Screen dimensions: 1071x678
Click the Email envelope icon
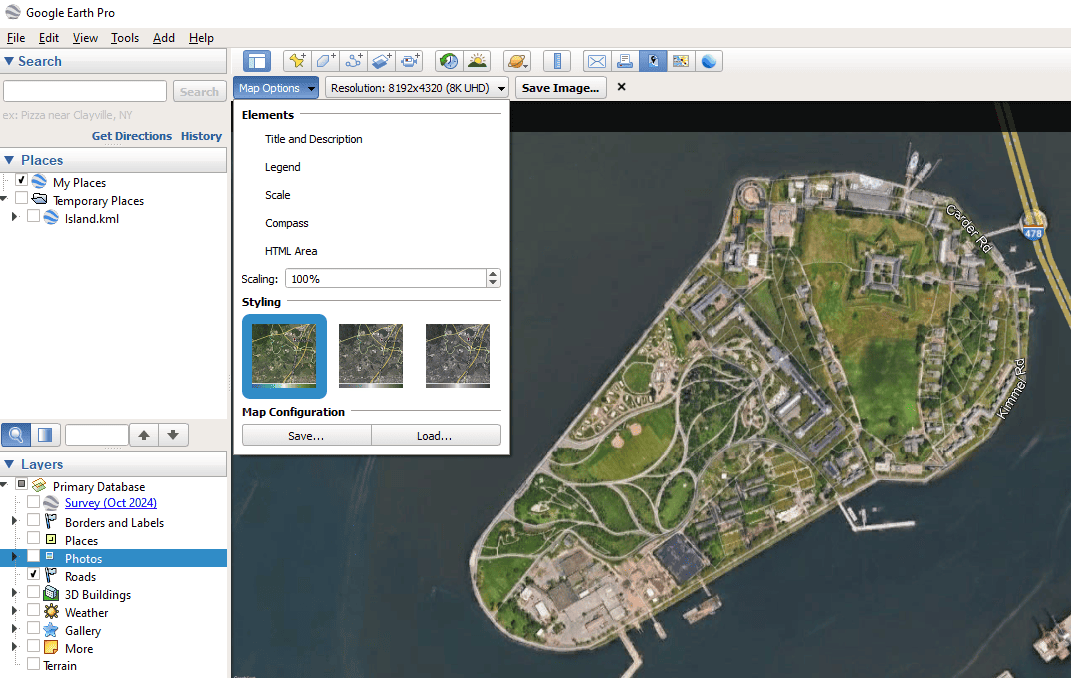[597, 61]
